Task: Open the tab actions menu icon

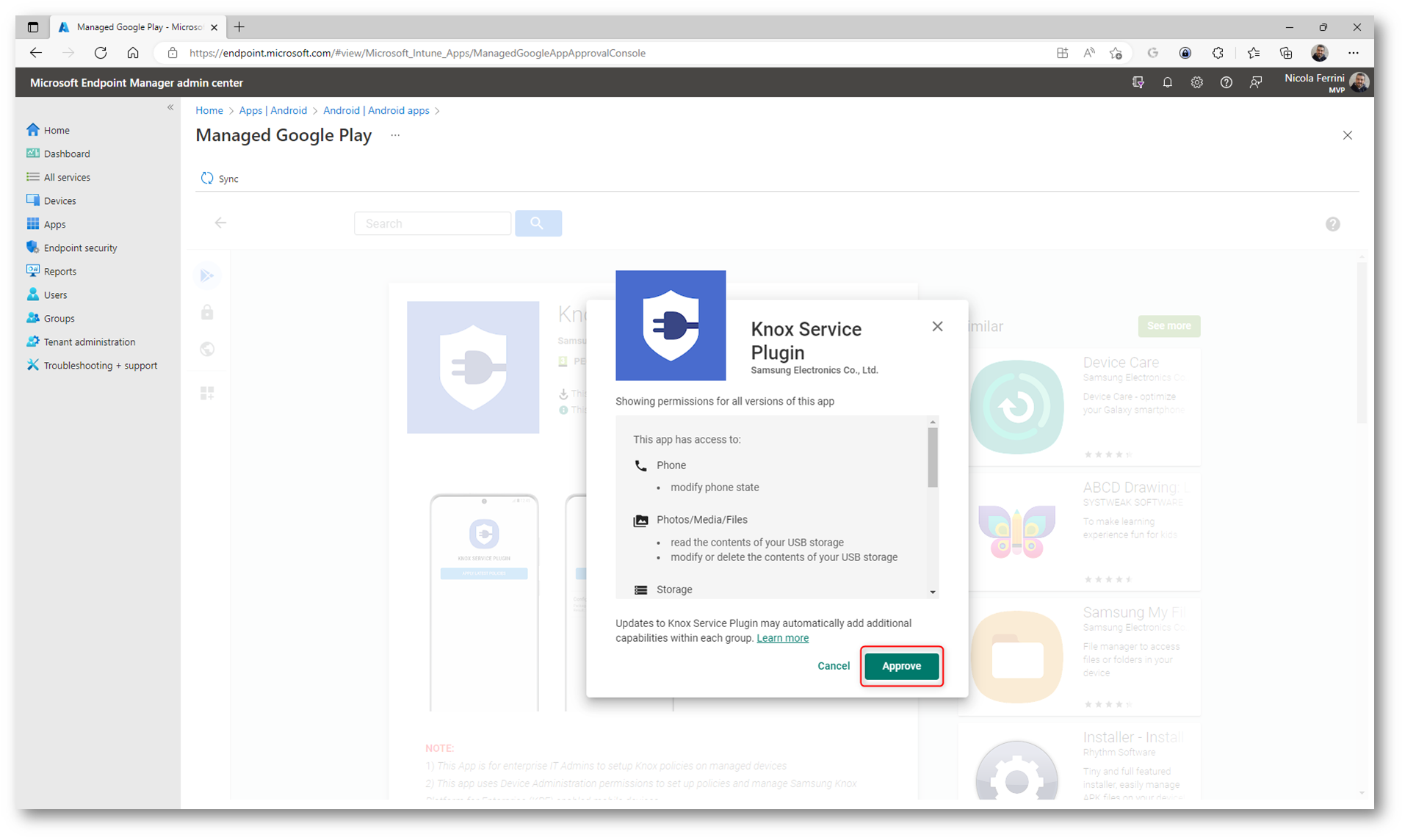Action: coord(33,27)
